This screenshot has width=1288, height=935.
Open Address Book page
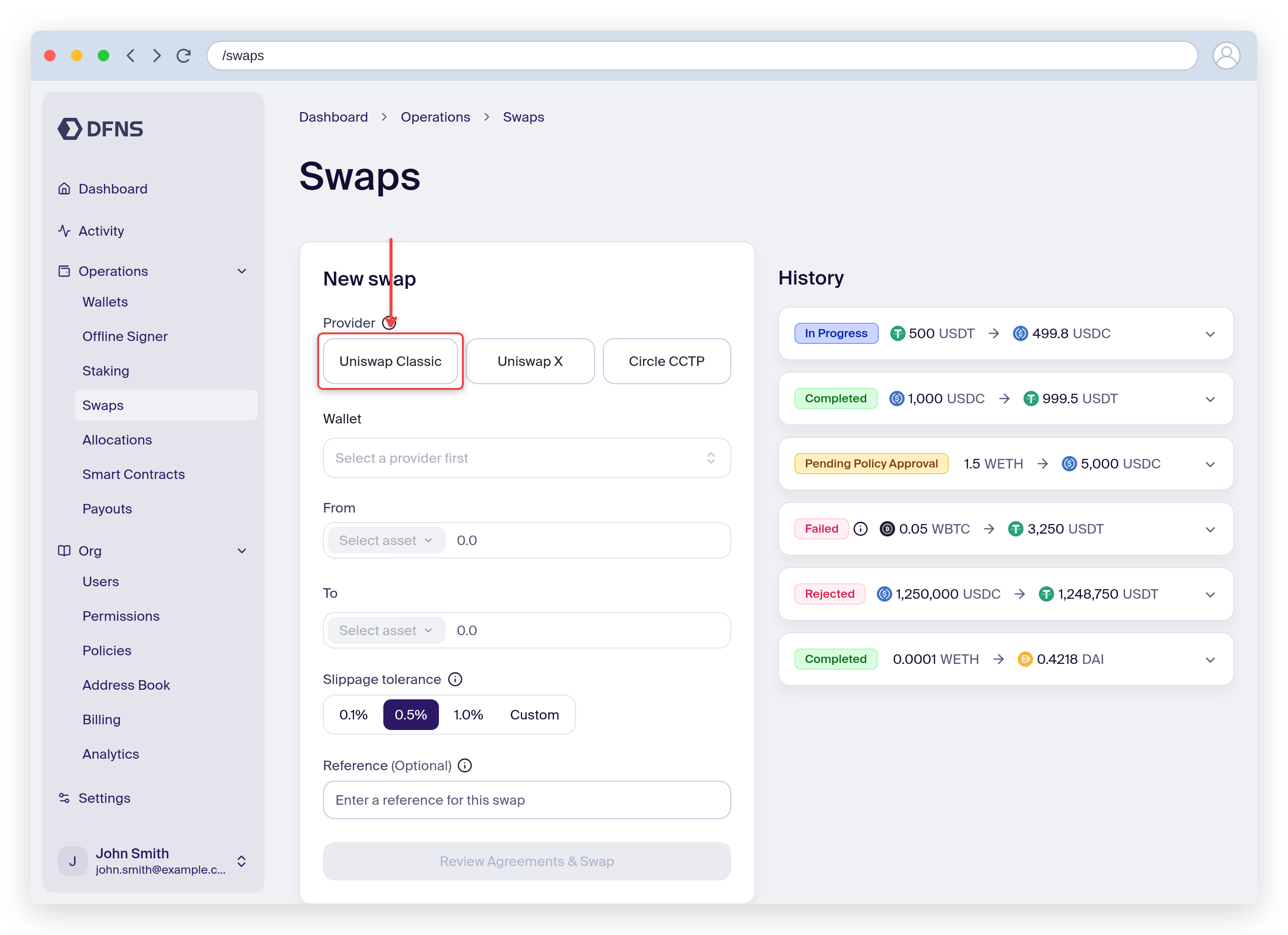pos(126,684)
